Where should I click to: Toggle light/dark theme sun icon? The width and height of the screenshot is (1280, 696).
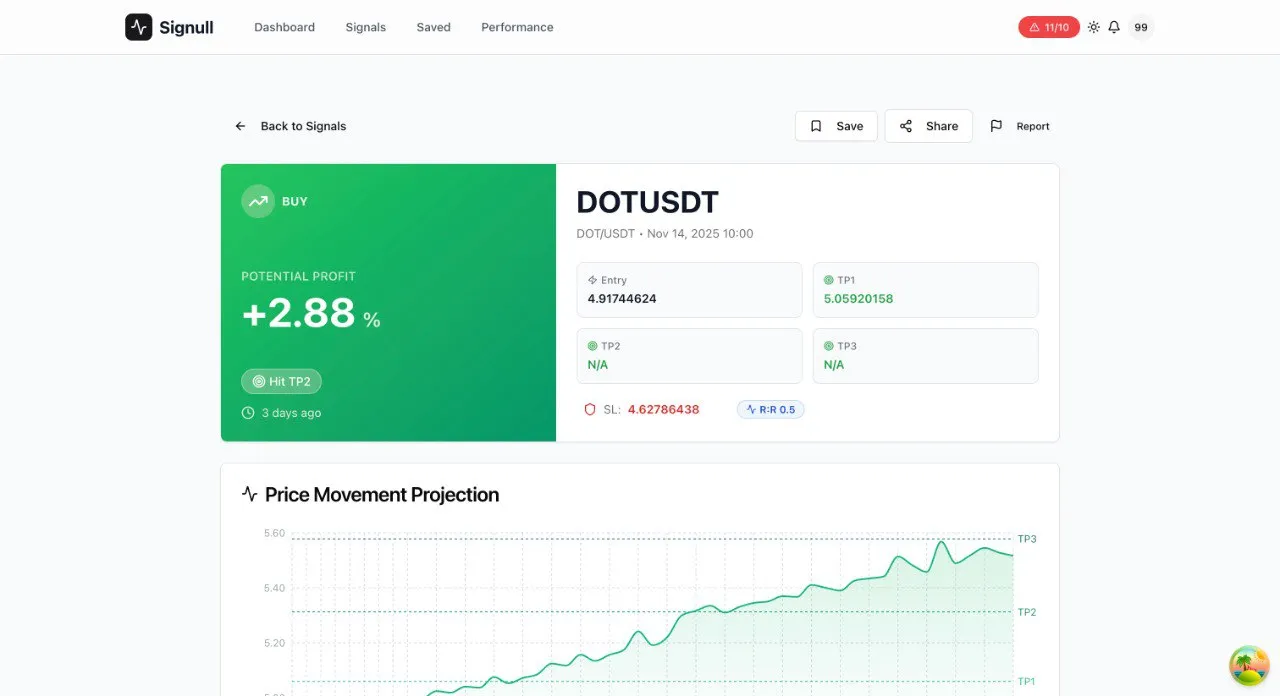click(1094, 27)
